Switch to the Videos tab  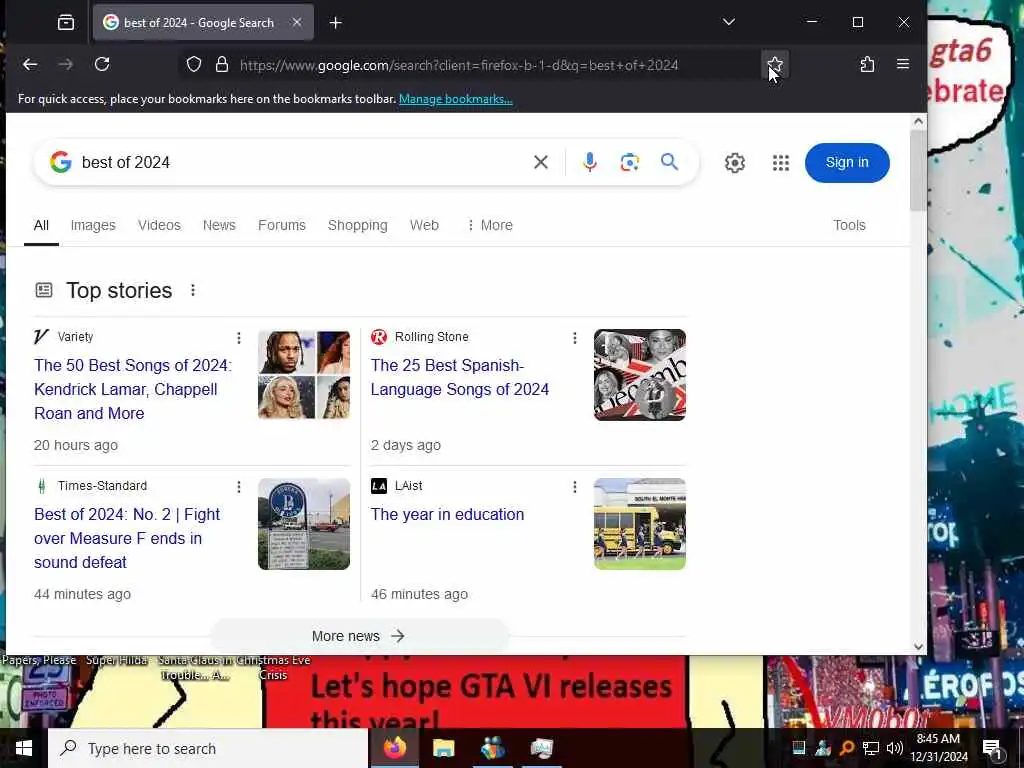click(159, 225)
